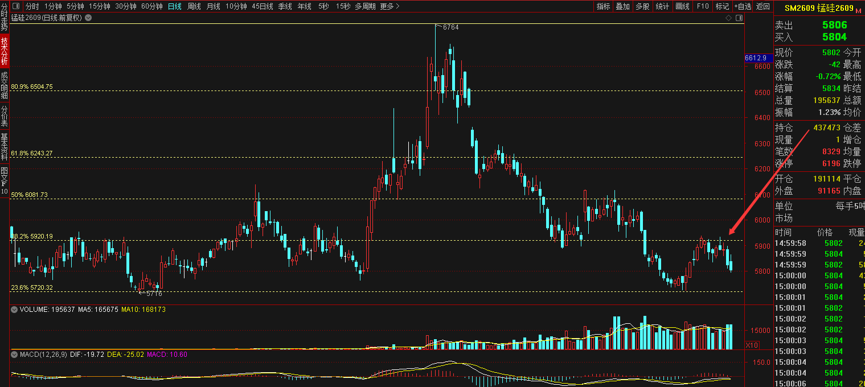Click the 80.9% 6504.75 Fibonacci label
This screenshot has height=387, width=865.
pyautogui.click(x=32, y=87)
